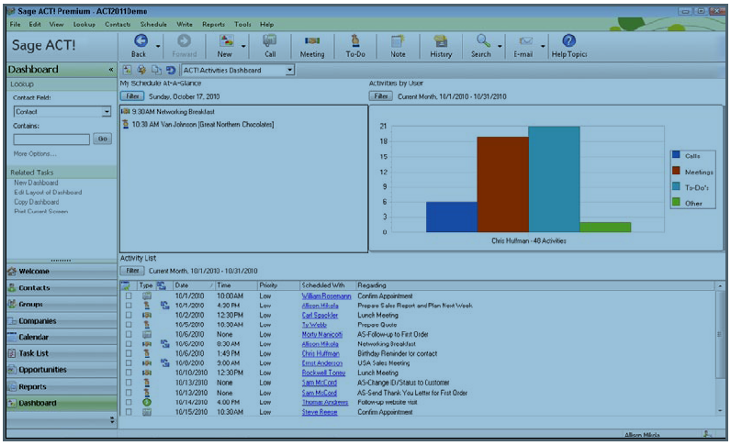Open Groups in navigation bar
730x445 pixels.
[61, 304]
